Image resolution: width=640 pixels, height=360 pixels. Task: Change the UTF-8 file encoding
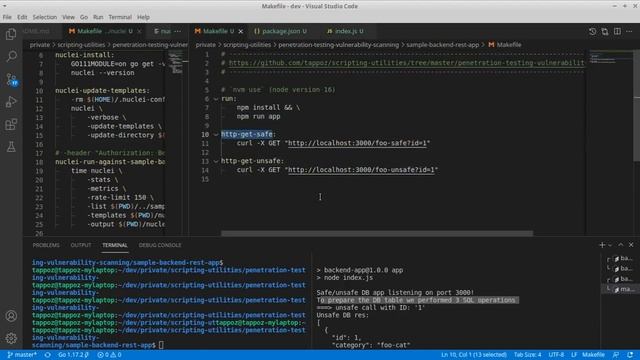pyautogui.click(x=556, y=355)
